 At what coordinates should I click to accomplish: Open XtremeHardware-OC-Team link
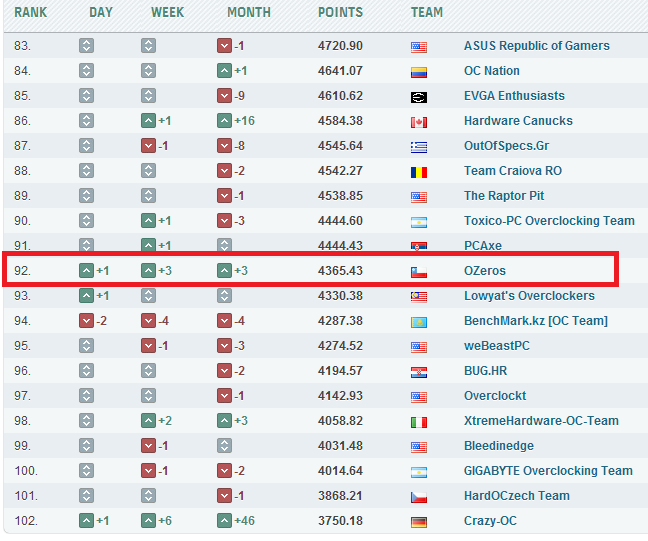[541, 421]
